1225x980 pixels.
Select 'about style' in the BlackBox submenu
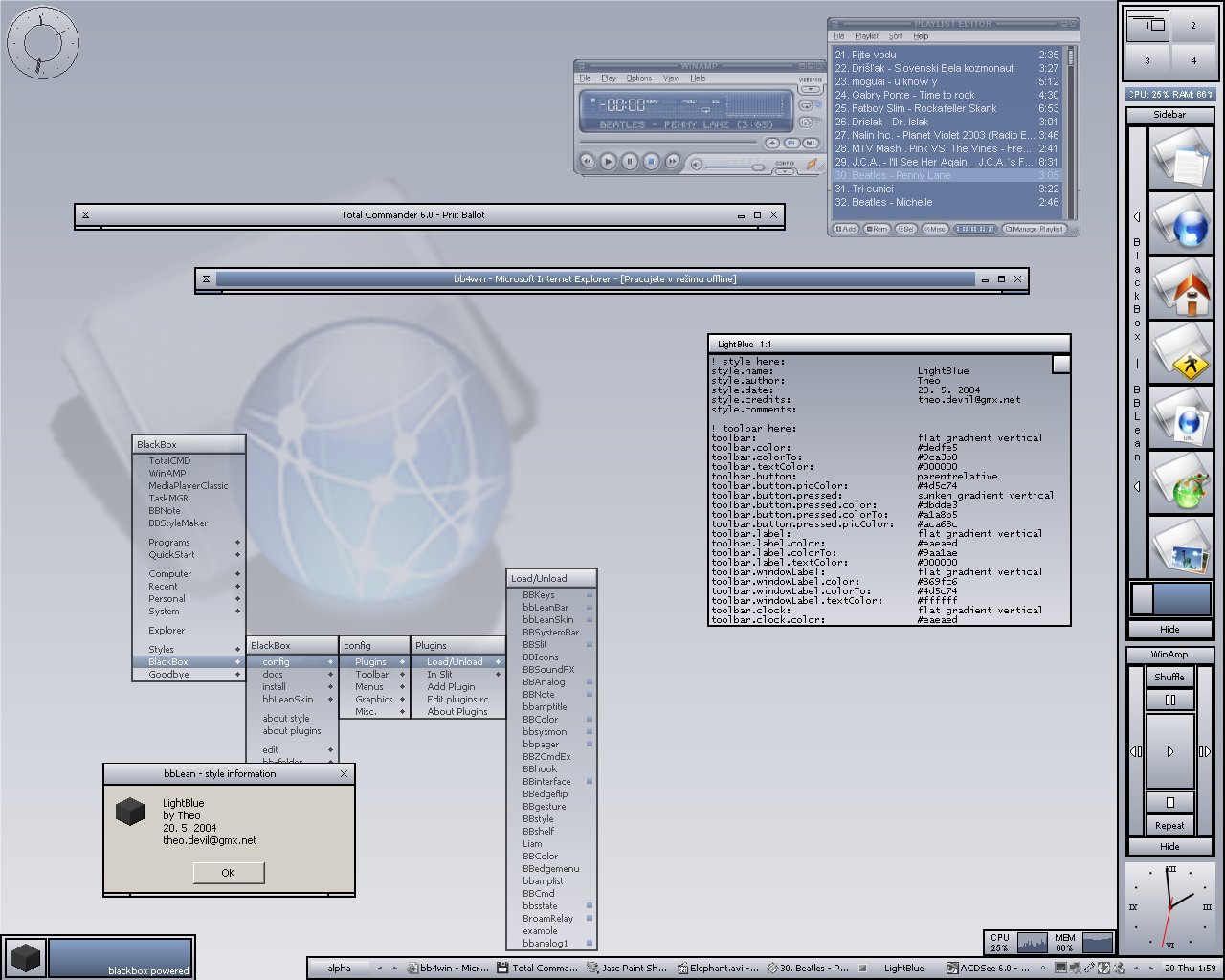[292, 719]
